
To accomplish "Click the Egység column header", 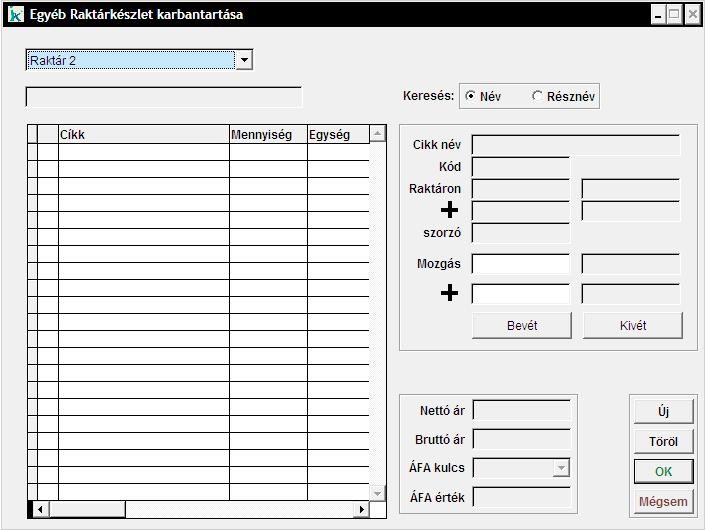I will click(x=337, y=135).
